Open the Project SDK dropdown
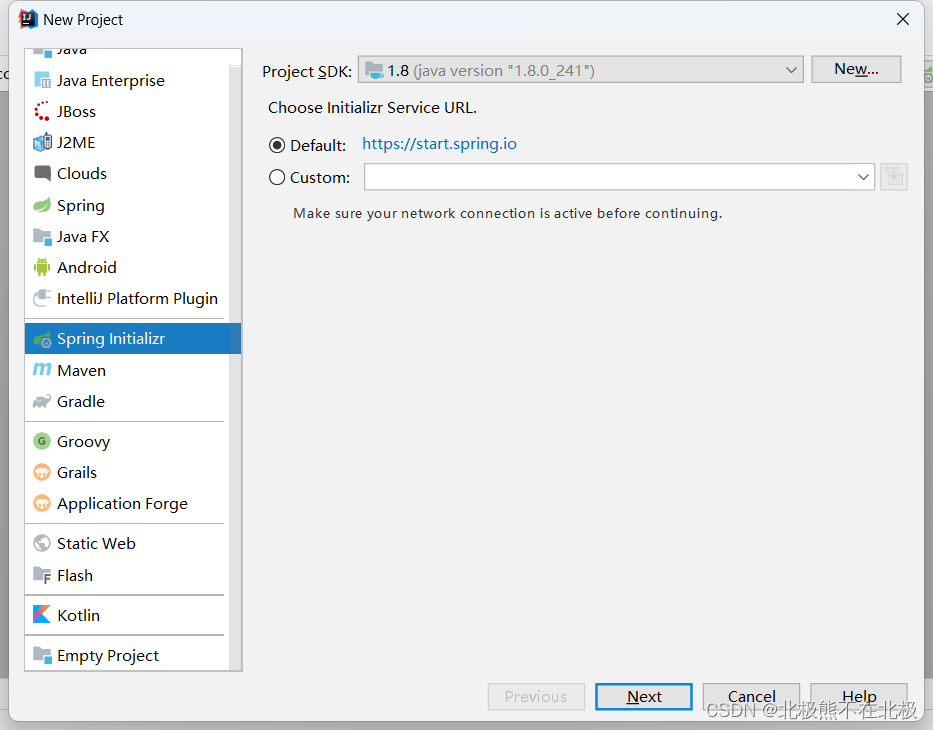The width and height of the screenshot is (933, 730). tap(581, 70)
